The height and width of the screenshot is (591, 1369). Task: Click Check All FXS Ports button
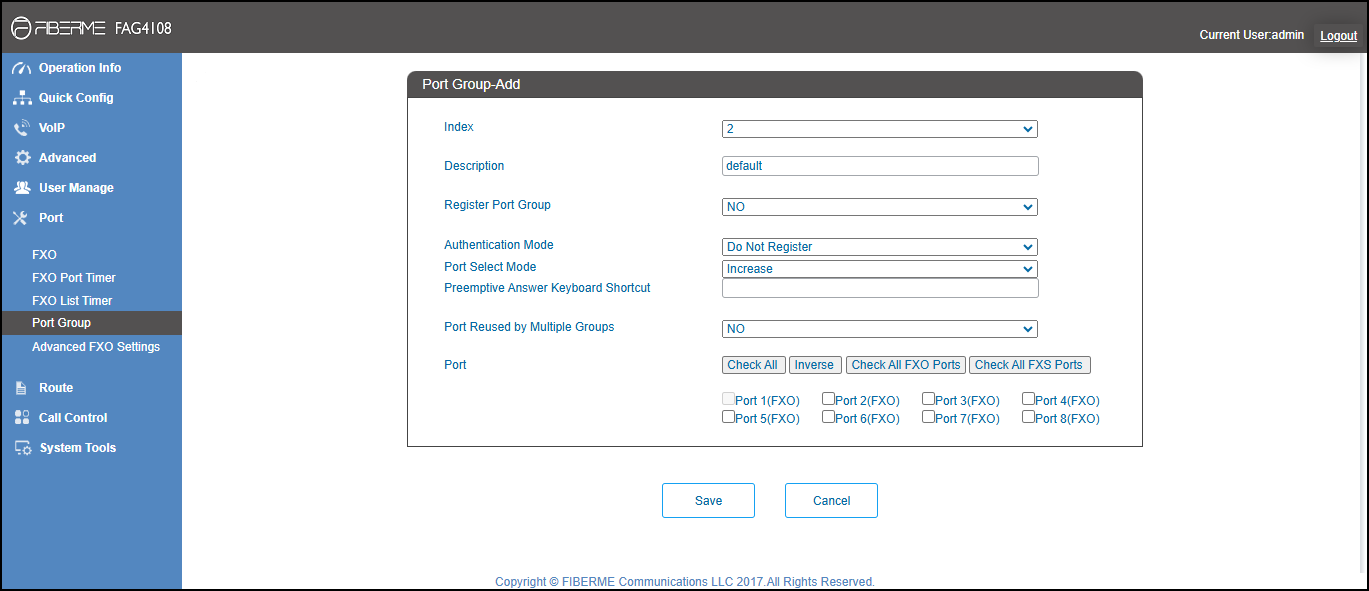(x=1029, y=365)
